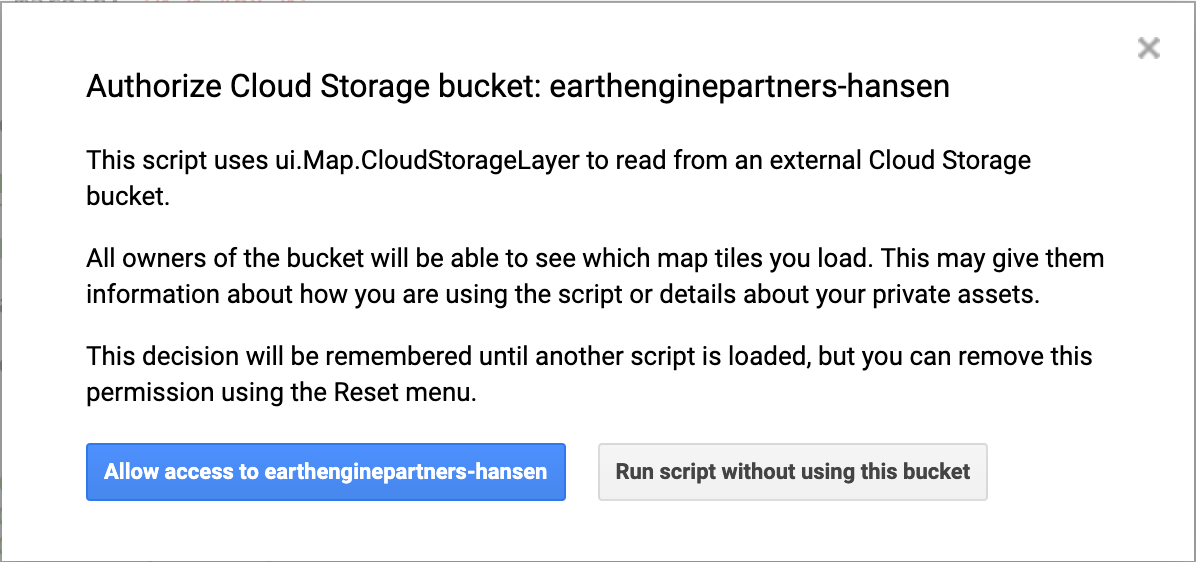Allow access to earthenginepartners-hansen
Image resolution: width=1196 pixels, height=562 pixels.
click(x=326, y=472)
